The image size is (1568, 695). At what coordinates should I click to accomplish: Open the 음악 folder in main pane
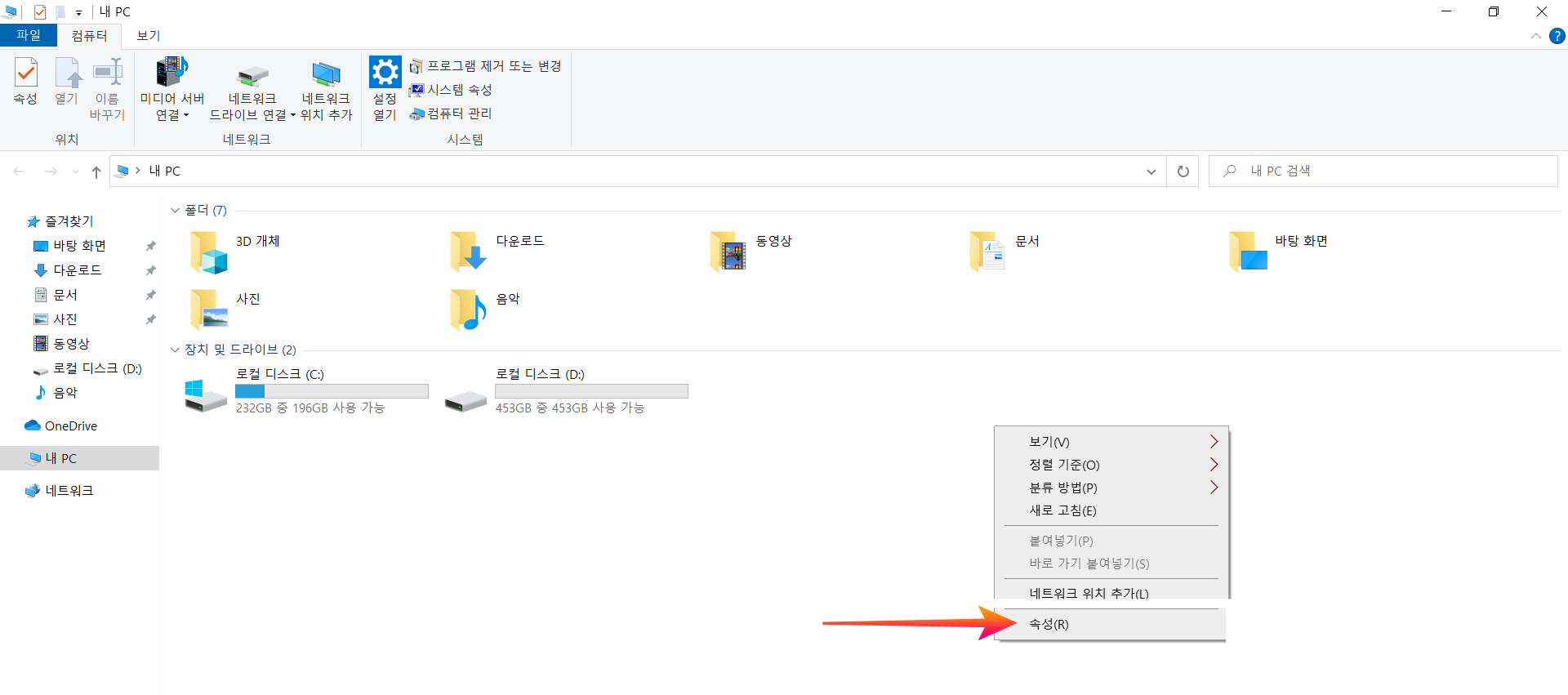tap(469, 310)
